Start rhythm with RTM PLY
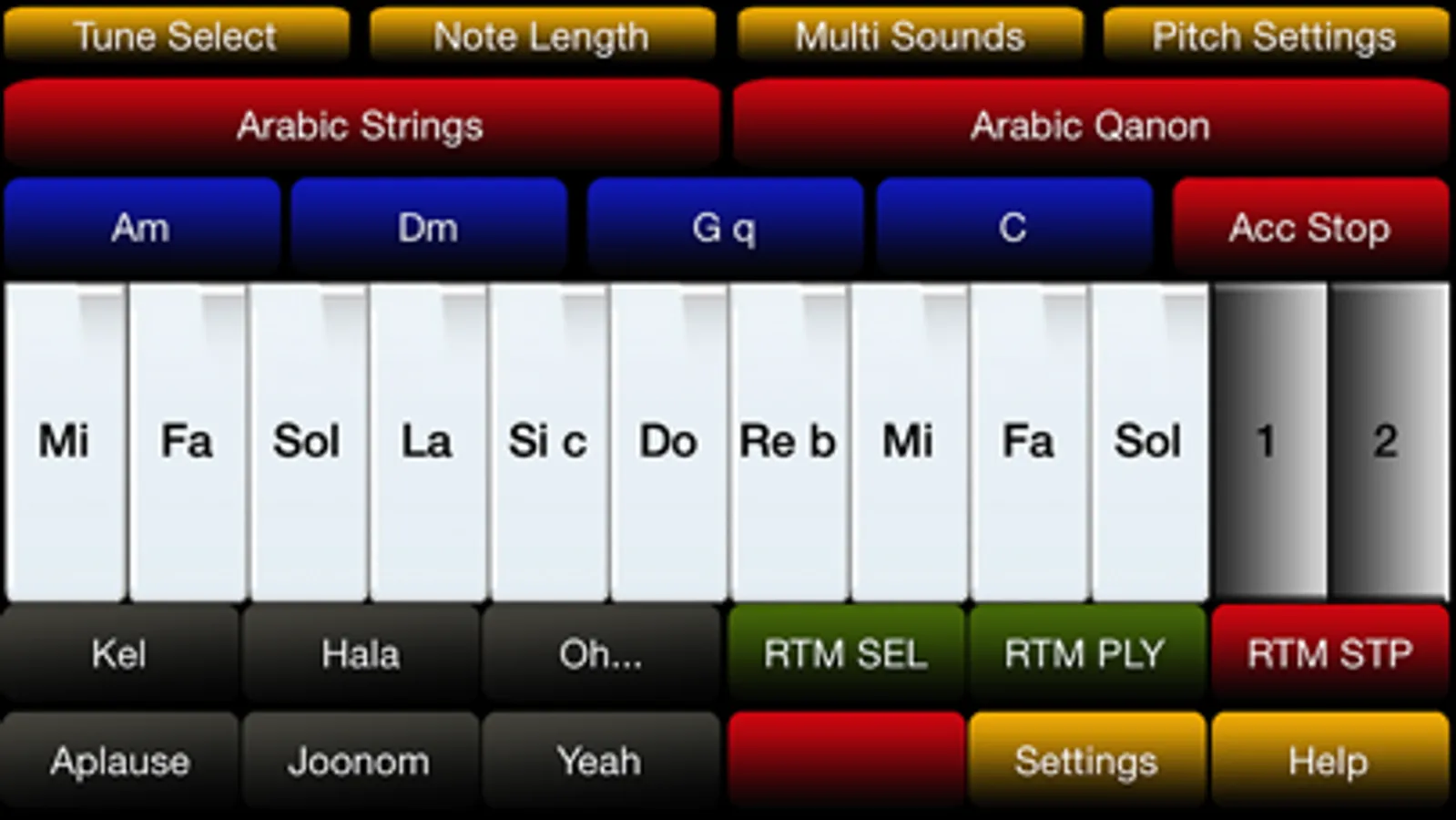Viewport: 1456px width, 820px height. (1085, 653)
